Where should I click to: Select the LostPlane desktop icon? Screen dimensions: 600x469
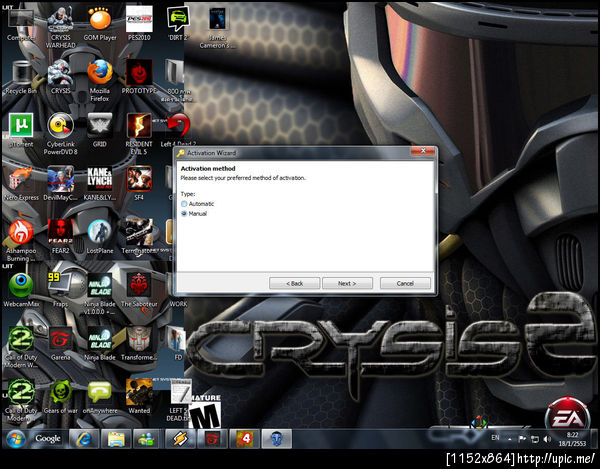coord(100,237)
